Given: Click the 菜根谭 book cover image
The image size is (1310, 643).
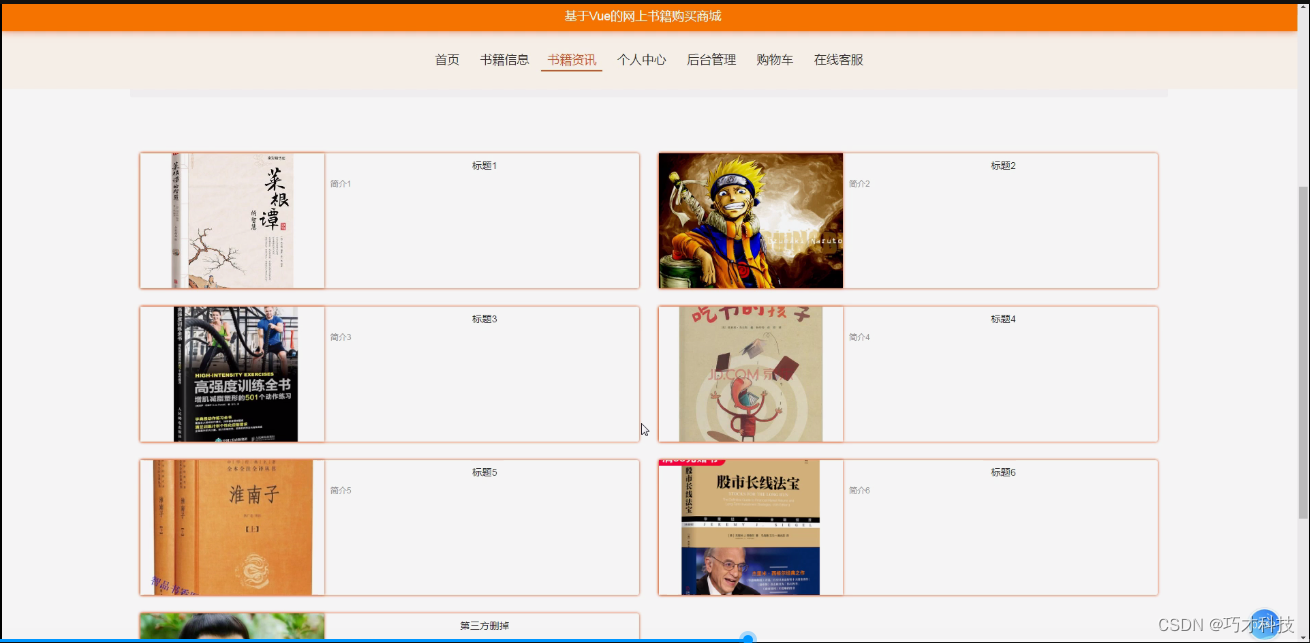Looking at the screenshot, I should 232,220.
